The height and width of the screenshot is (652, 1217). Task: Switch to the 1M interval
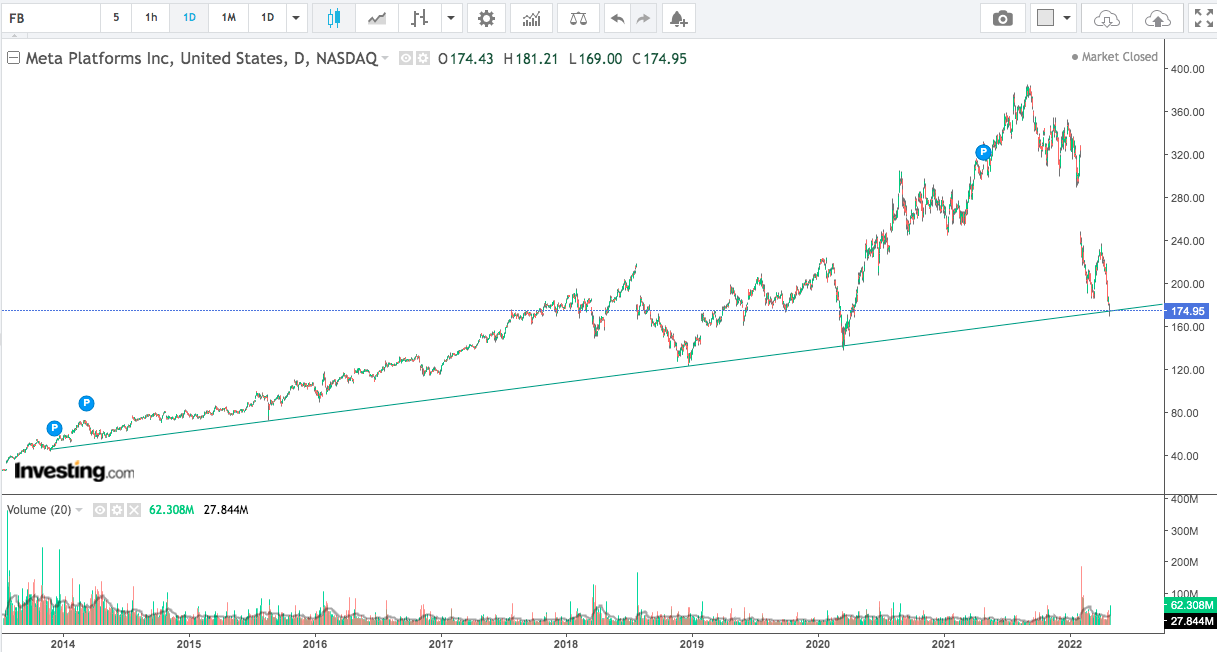click(x=229, y=18)
